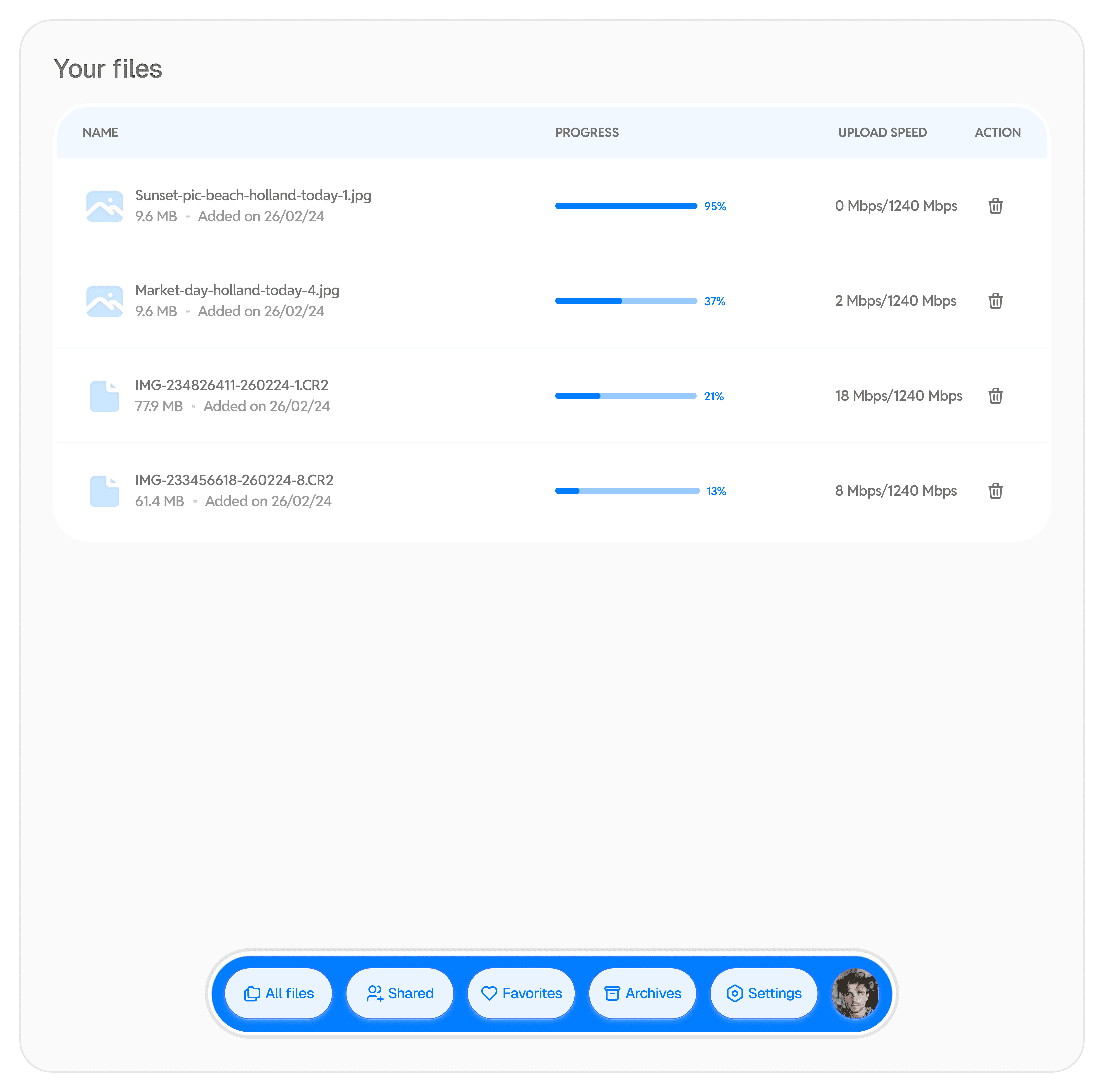This screenshot has width=1104, height=1092.
Task: Select file name IMG-234826411-260224-1.CR2
Action: pos(231,385)
